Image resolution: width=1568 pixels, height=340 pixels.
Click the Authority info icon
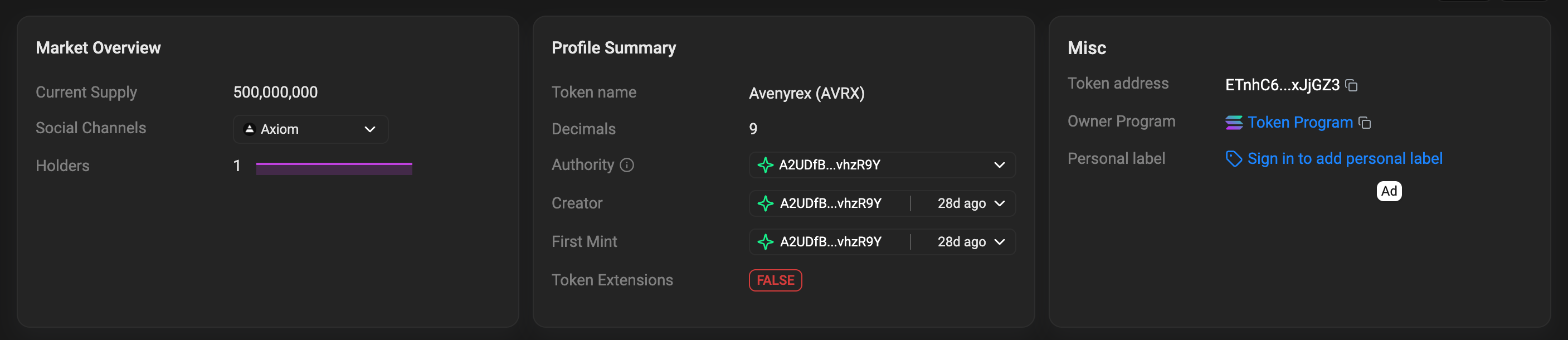point(627,165)
